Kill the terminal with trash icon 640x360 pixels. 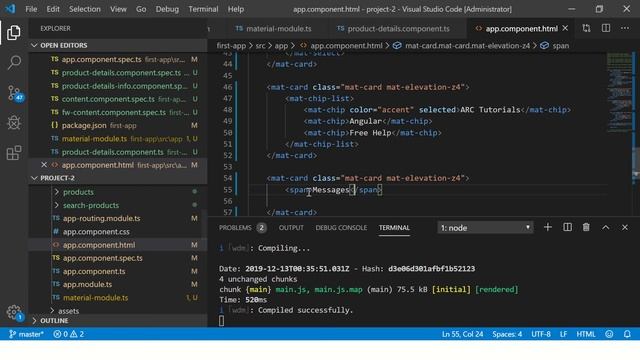586,227
